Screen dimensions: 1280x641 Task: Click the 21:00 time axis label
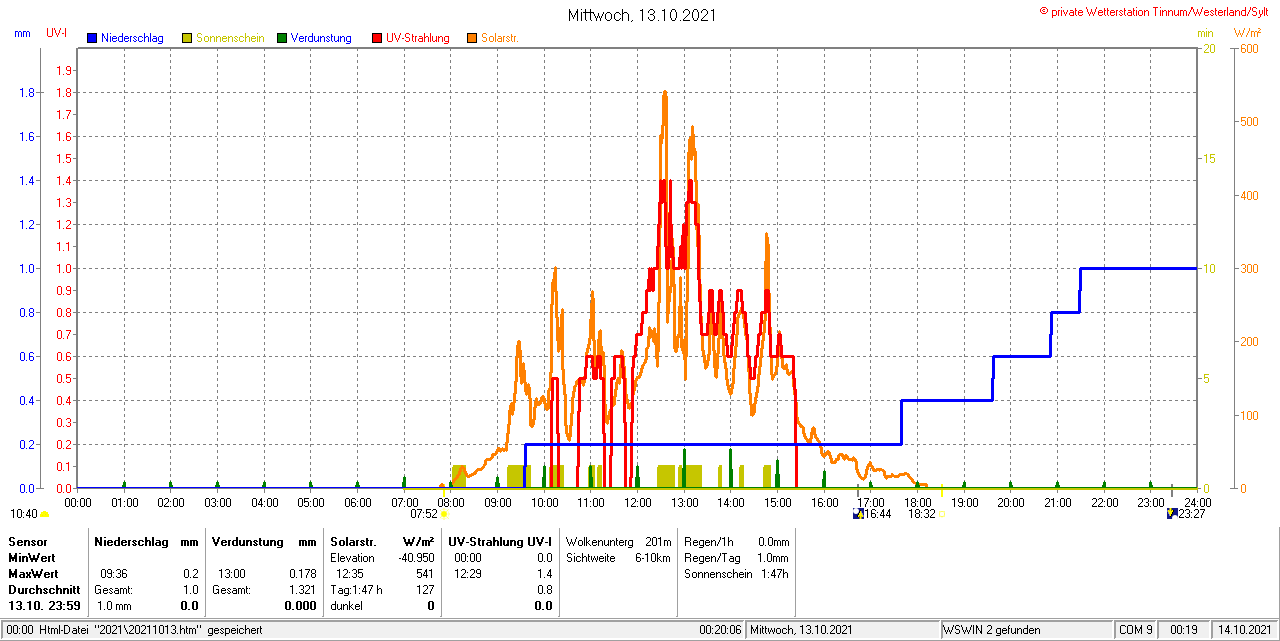pyautogui.click(x=1058, y=502)
